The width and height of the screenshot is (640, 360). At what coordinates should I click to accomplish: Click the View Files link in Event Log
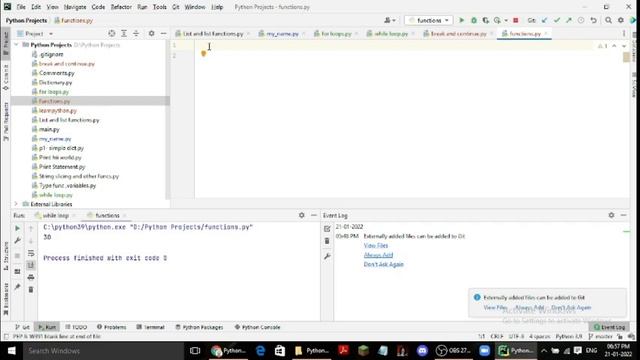(x=376, y=246)
